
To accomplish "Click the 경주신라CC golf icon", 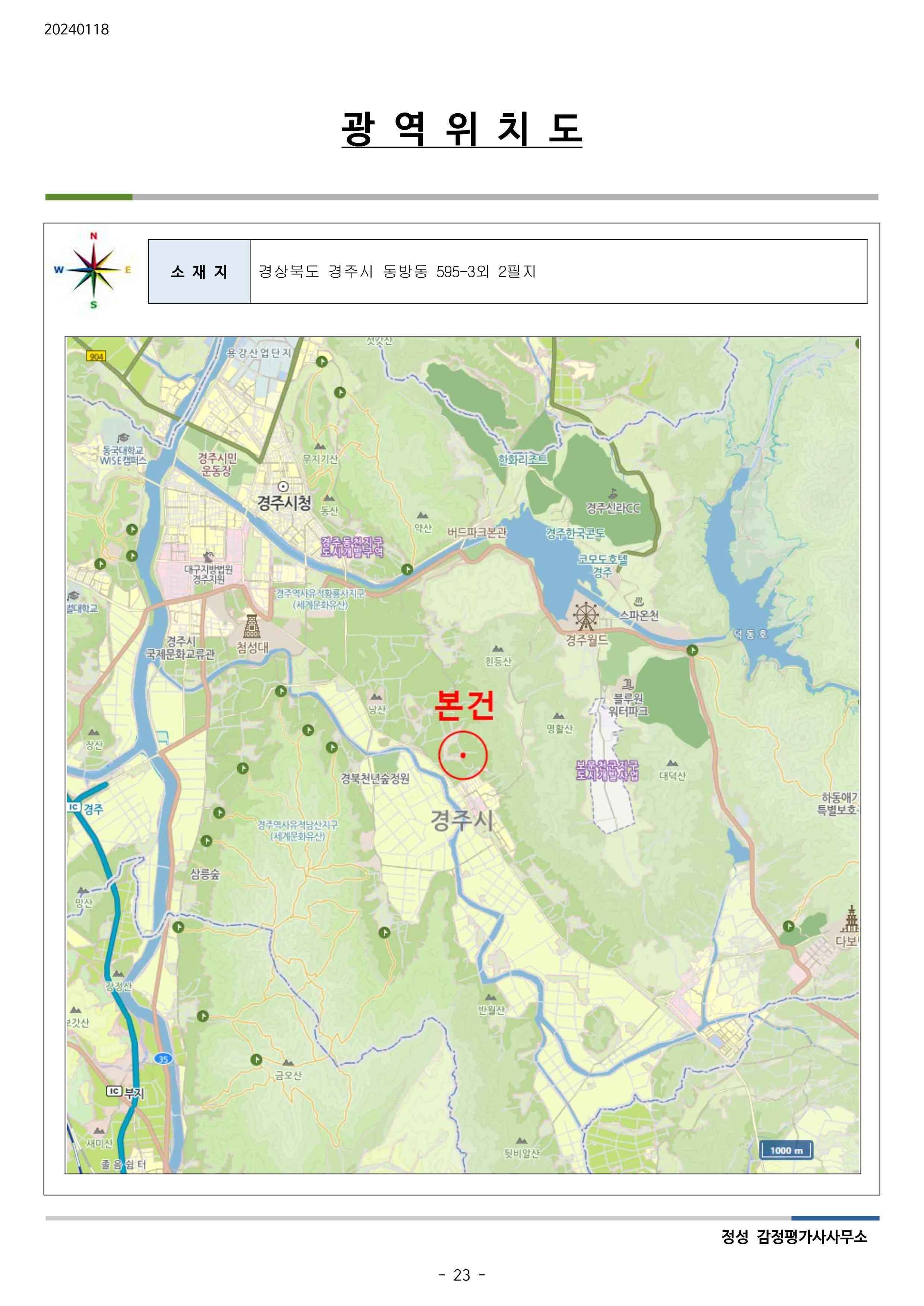I will pyautogui.click(x=613, y=493).
